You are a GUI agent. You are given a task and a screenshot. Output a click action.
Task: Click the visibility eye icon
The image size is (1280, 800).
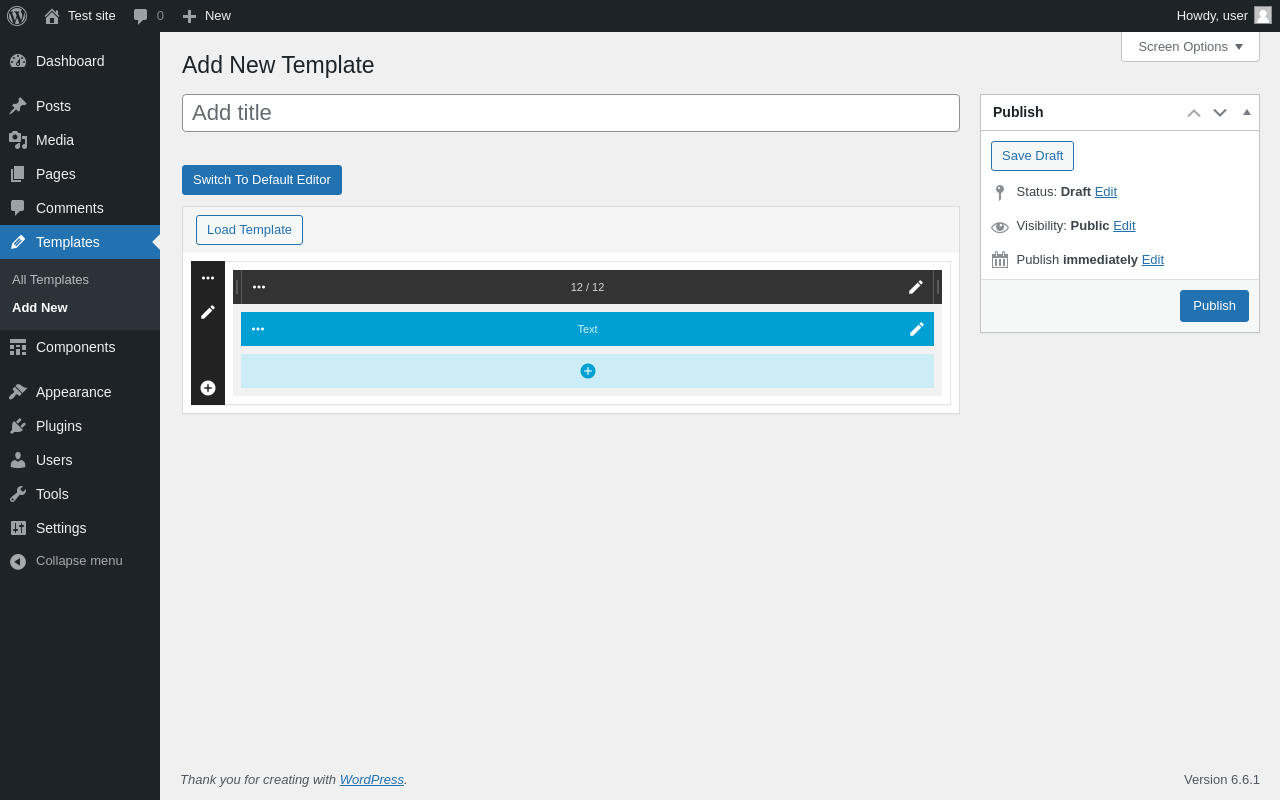tap(1000, 227)
